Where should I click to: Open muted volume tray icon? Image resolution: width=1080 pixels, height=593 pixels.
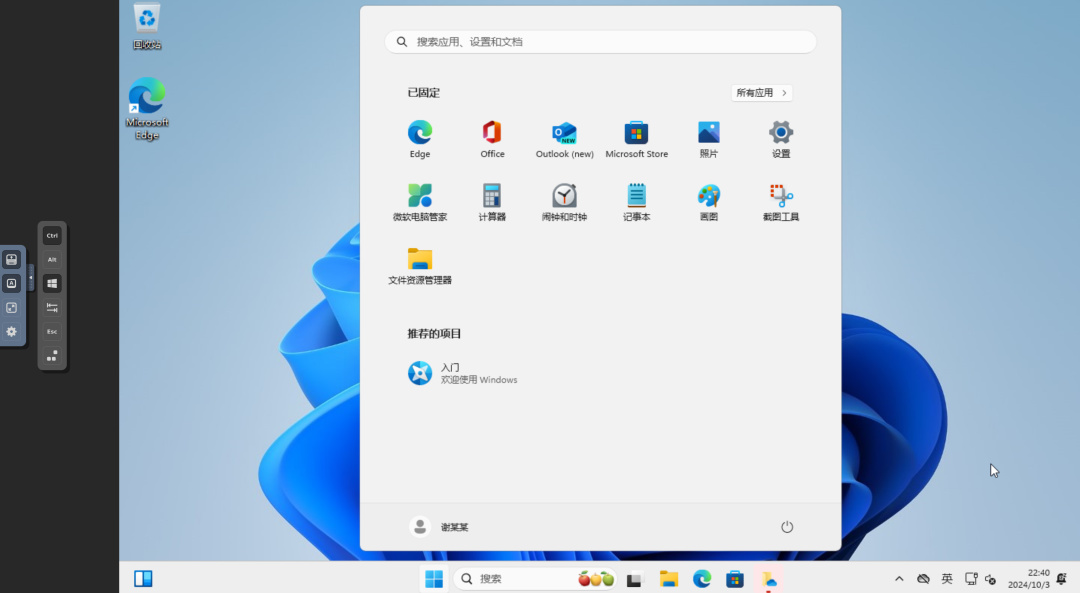pyautogui.click(x=990, y=579)
